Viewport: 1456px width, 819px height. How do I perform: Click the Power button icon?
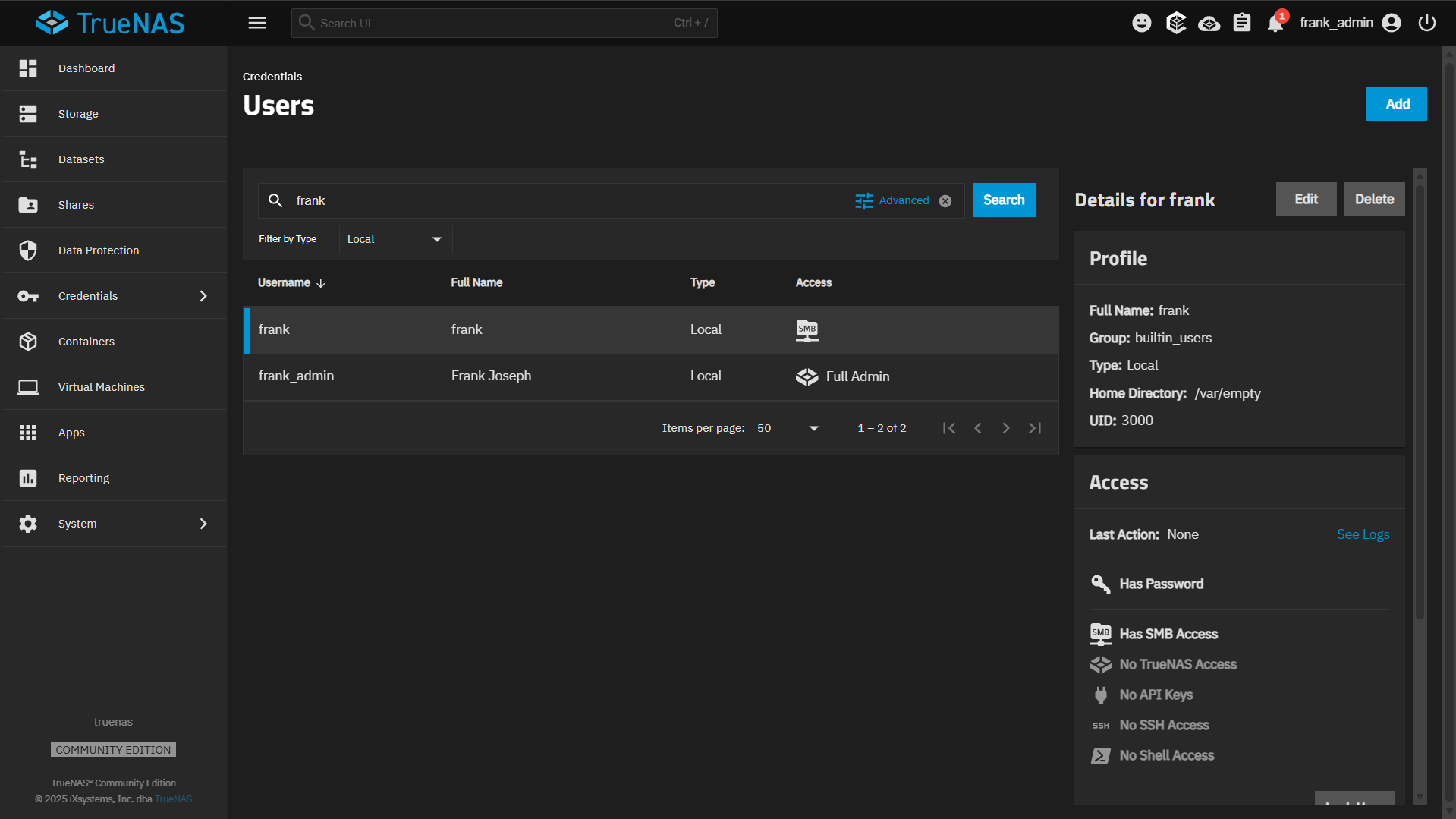[1427, 23]
